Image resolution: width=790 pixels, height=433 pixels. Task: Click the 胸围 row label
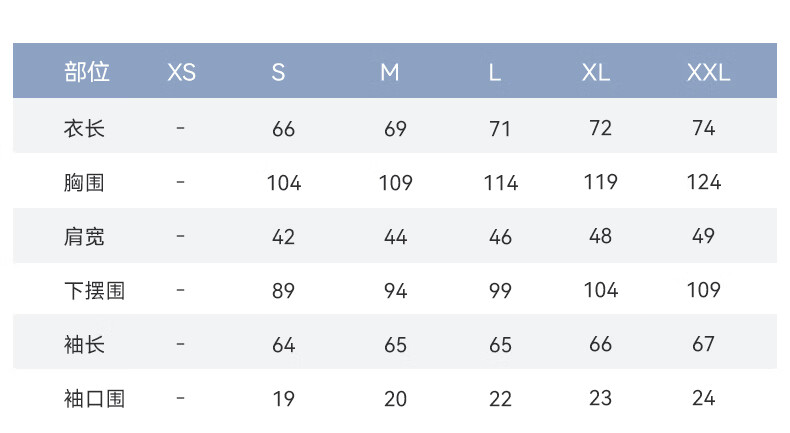click(84, 182)
